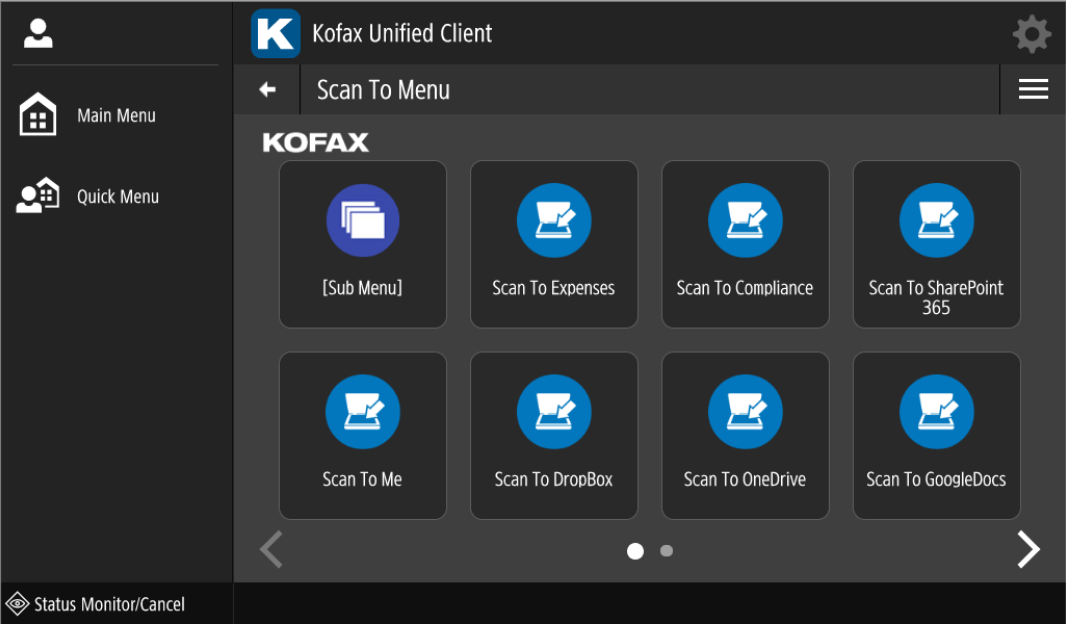1066x624 pixels.
Task: Go back using the left arrow
Action: 267,90
